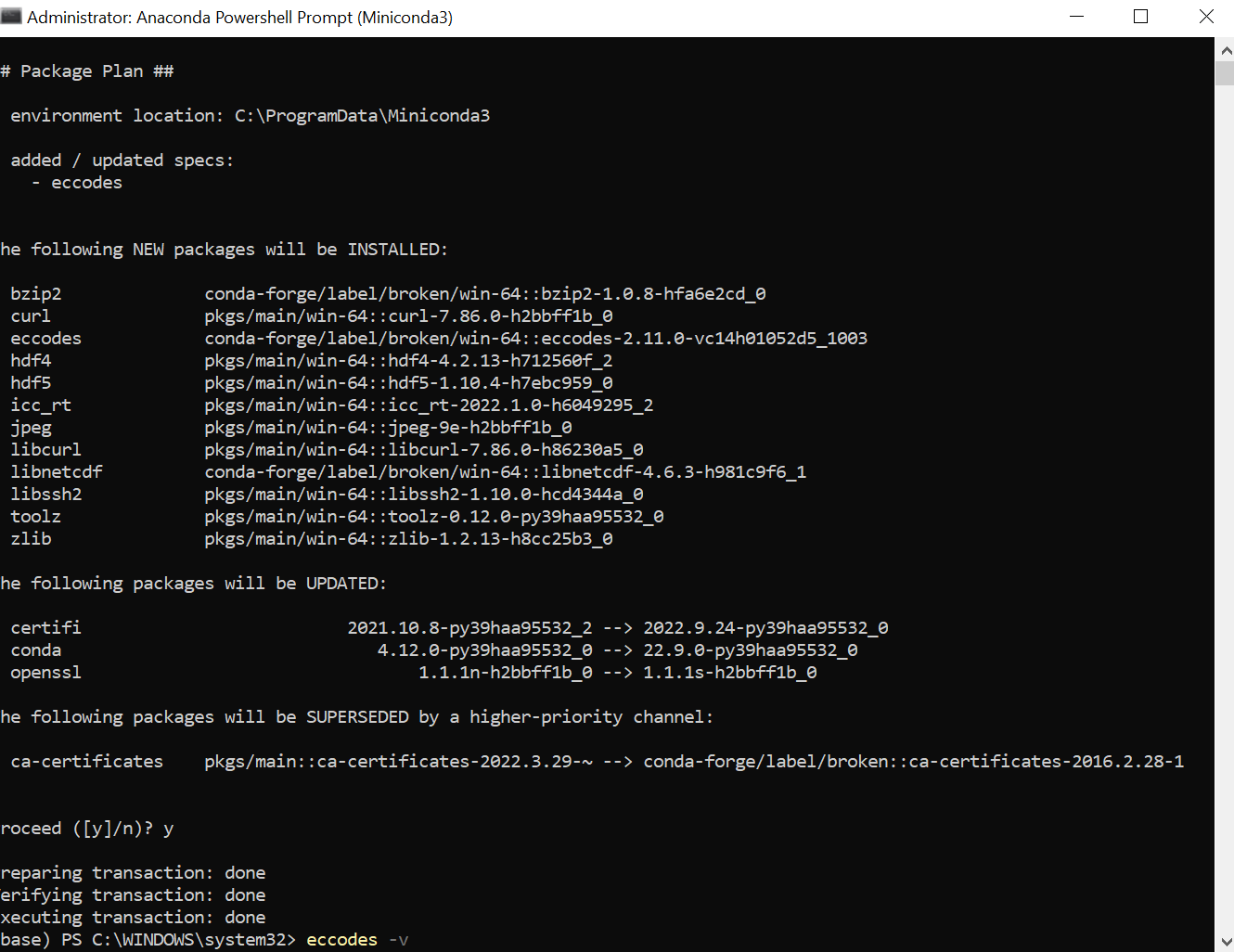Click the '- eccodes' spec line
Image resolution: width=1234 pixels, height=952 pixels.
tap(77, 183)
